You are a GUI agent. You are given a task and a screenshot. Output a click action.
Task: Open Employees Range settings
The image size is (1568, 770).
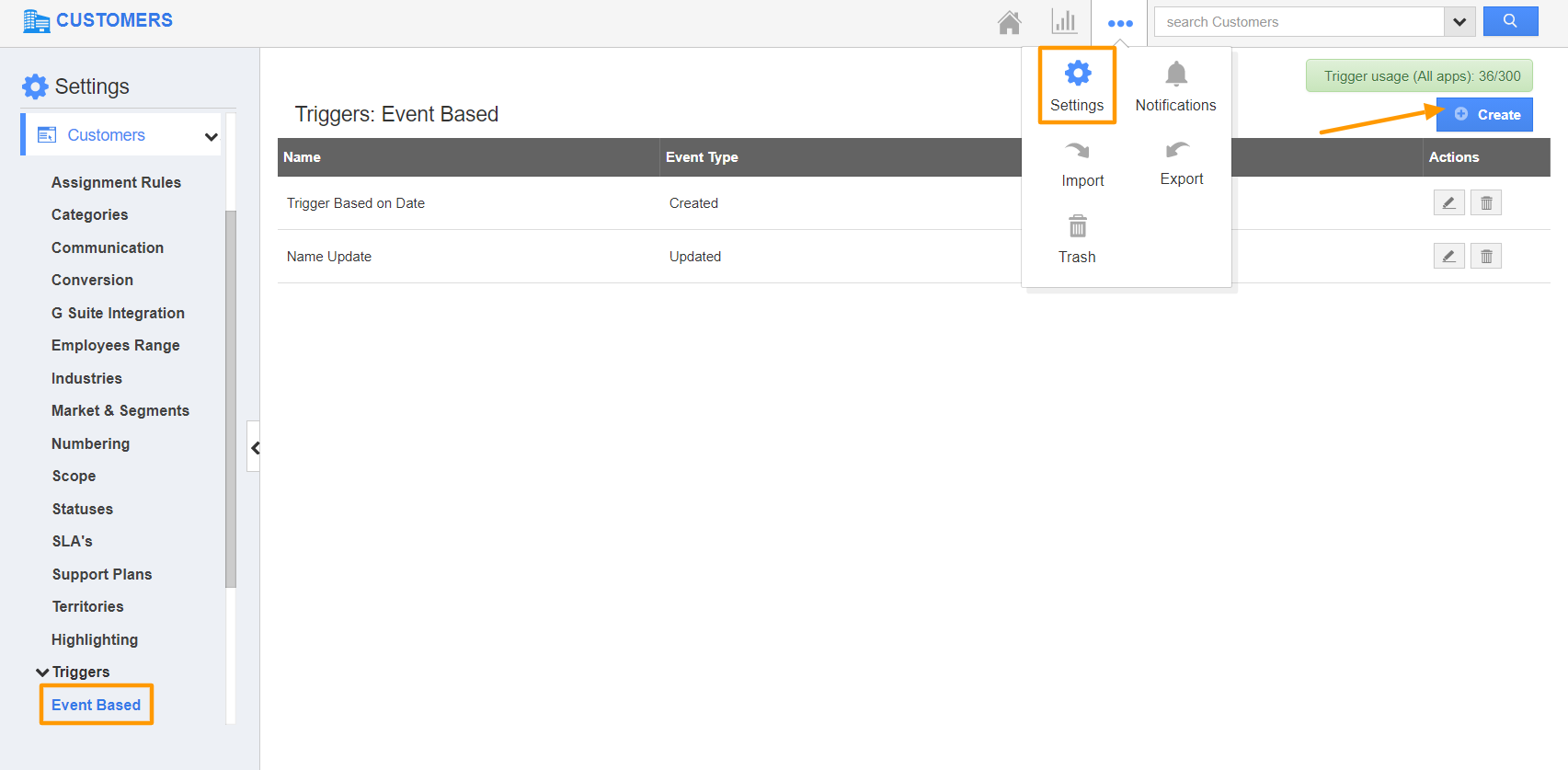point(115,345)
